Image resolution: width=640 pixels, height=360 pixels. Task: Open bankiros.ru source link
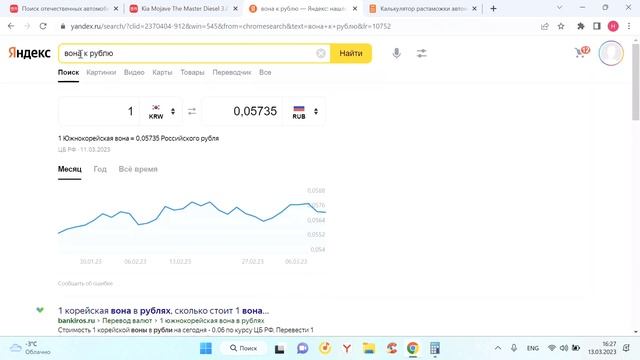click(76, 321)
